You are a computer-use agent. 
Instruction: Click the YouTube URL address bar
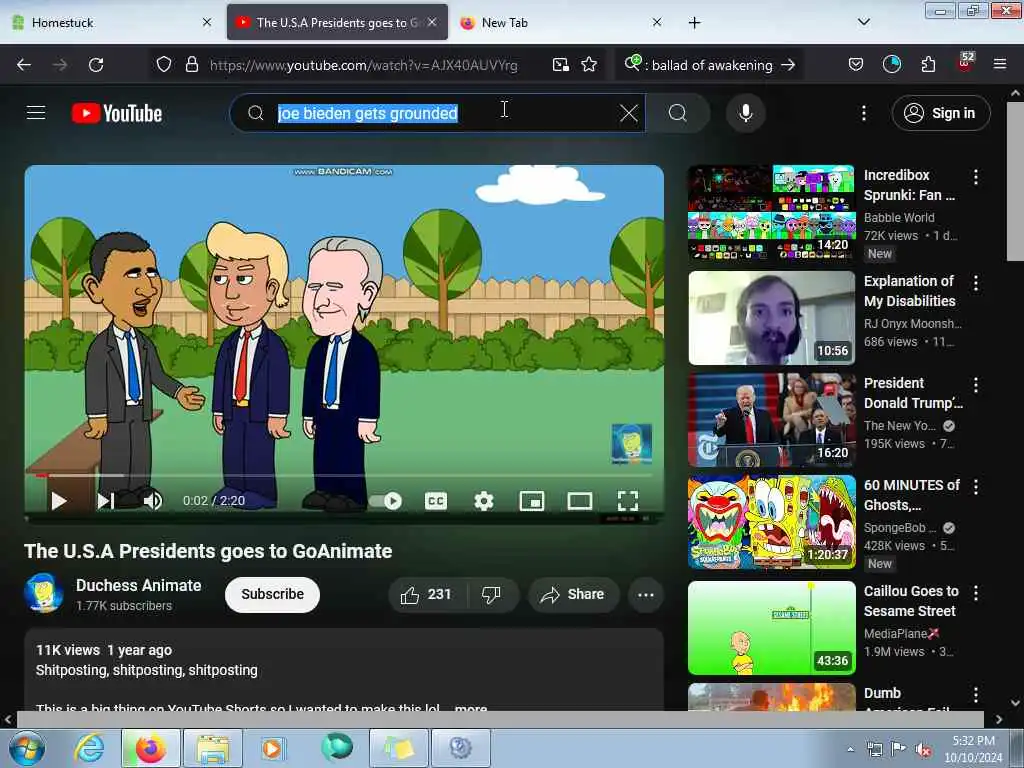pyautogui.click(x=364, y=65)
